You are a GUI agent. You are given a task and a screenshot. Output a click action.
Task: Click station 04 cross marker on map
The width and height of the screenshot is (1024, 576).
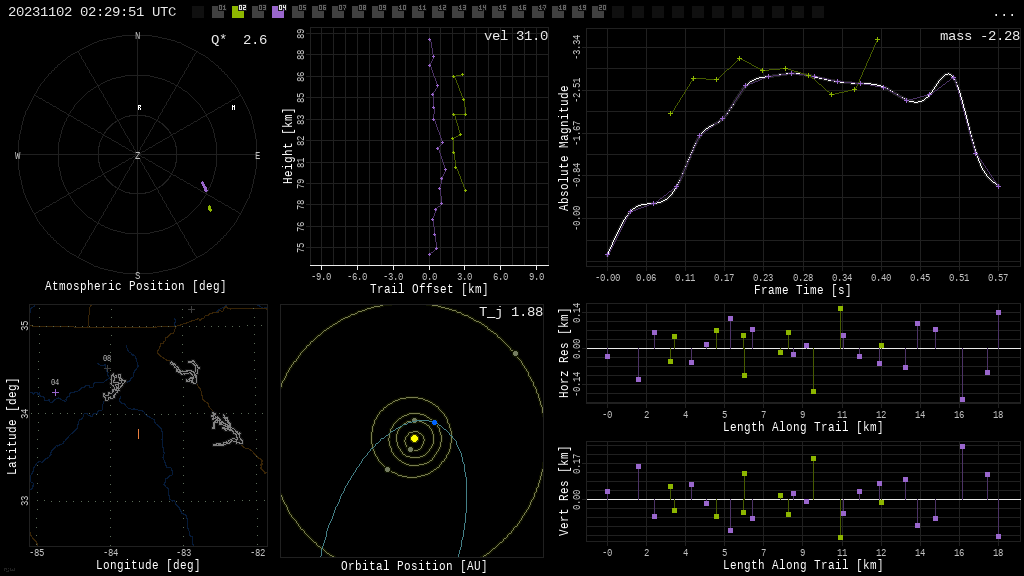[56, 392]
